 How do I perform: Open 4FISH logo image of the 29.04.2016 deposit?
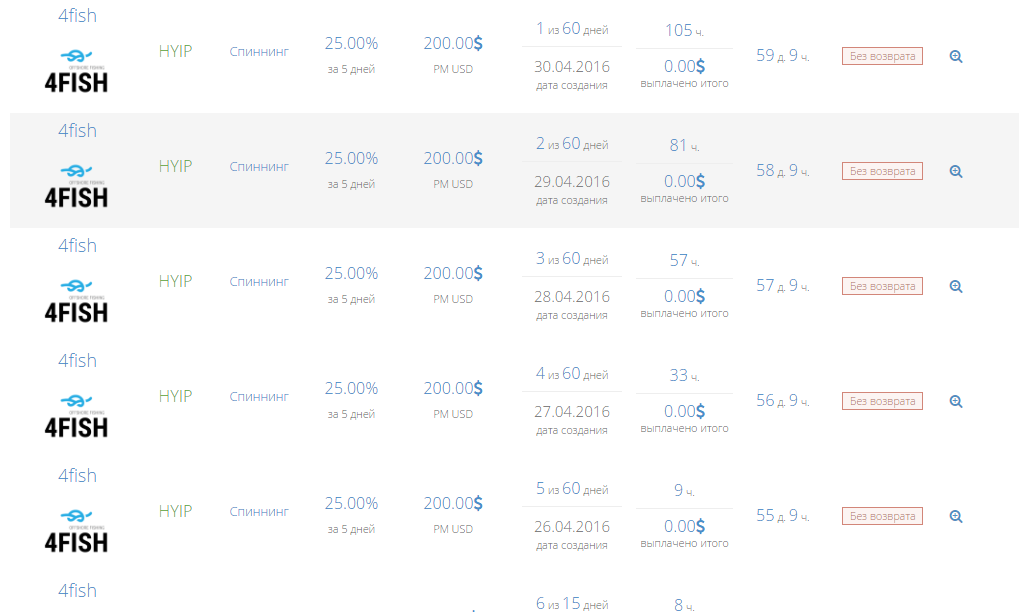[76, 185]
